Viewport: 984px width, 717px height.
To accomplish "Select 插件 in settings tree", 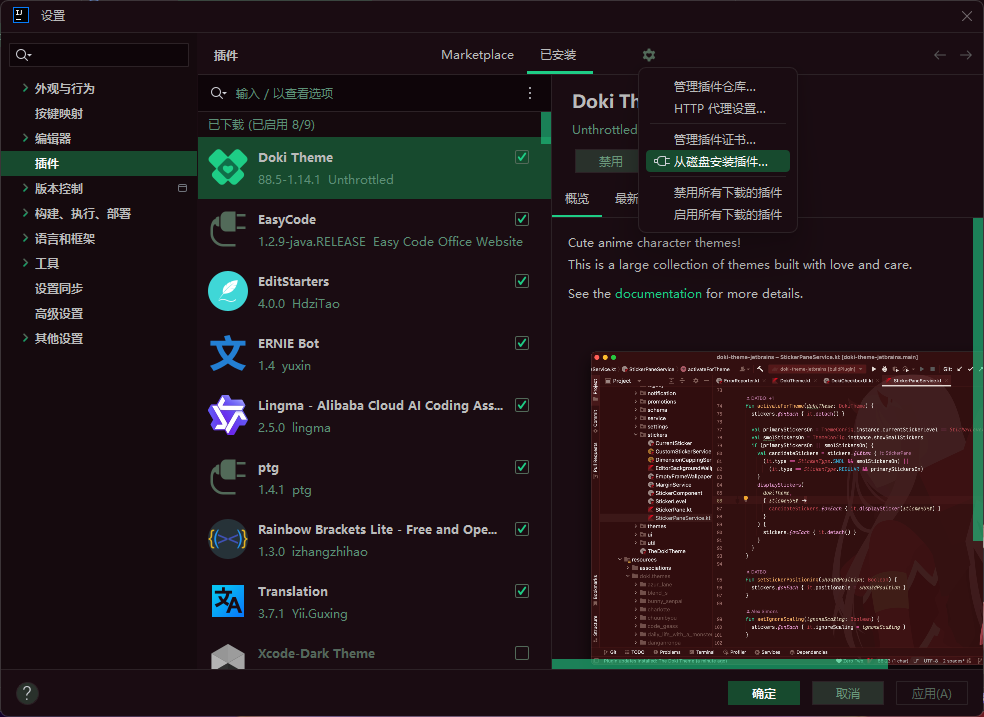I will 99,163.
